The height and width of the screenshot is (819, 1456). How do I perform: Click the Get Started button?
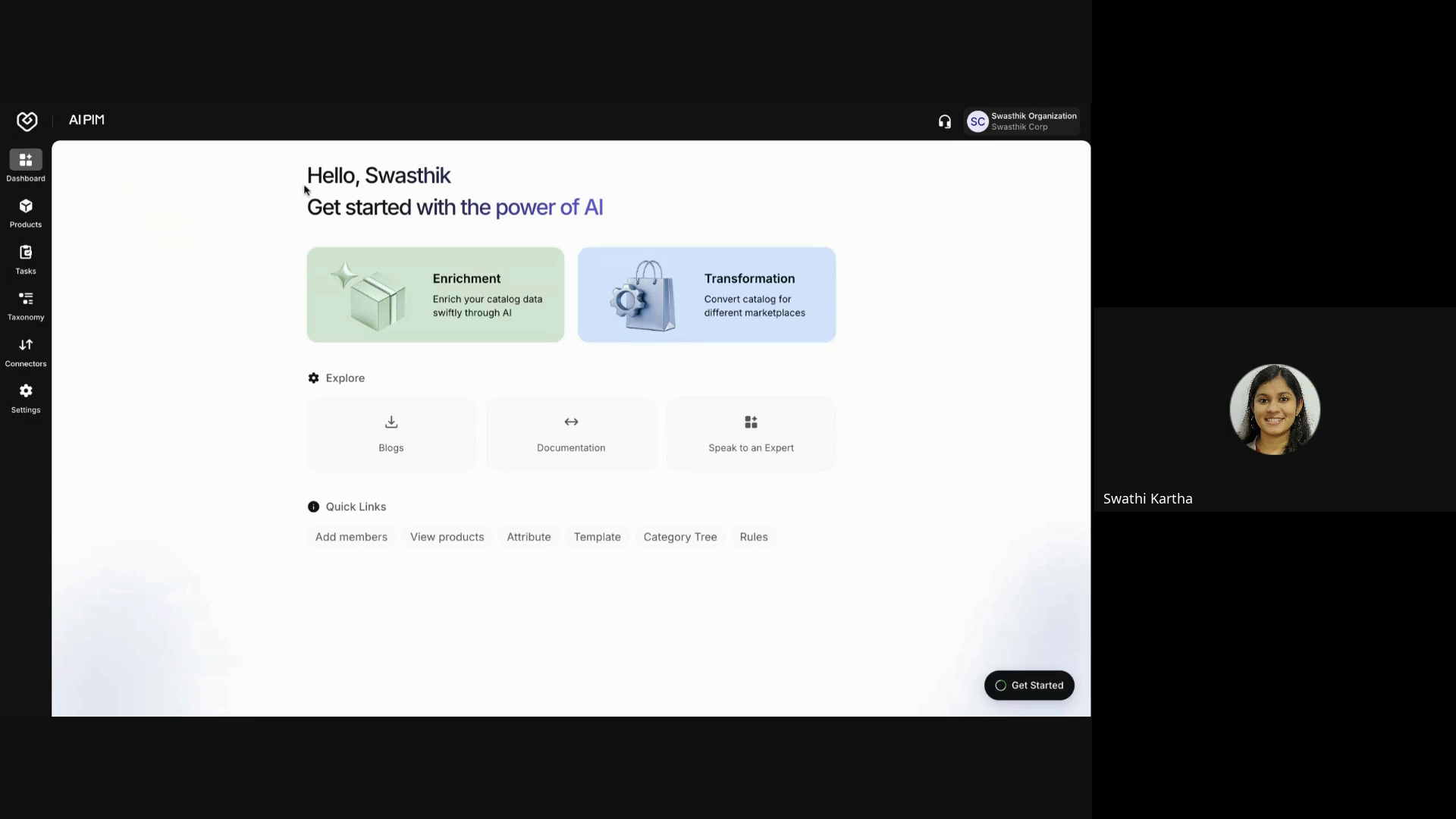point(1028,685)
